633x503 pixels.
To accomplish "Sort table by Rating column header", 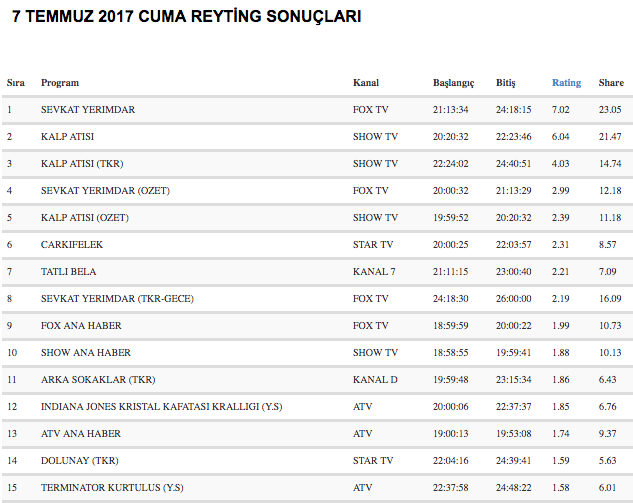I will [566, 83].
